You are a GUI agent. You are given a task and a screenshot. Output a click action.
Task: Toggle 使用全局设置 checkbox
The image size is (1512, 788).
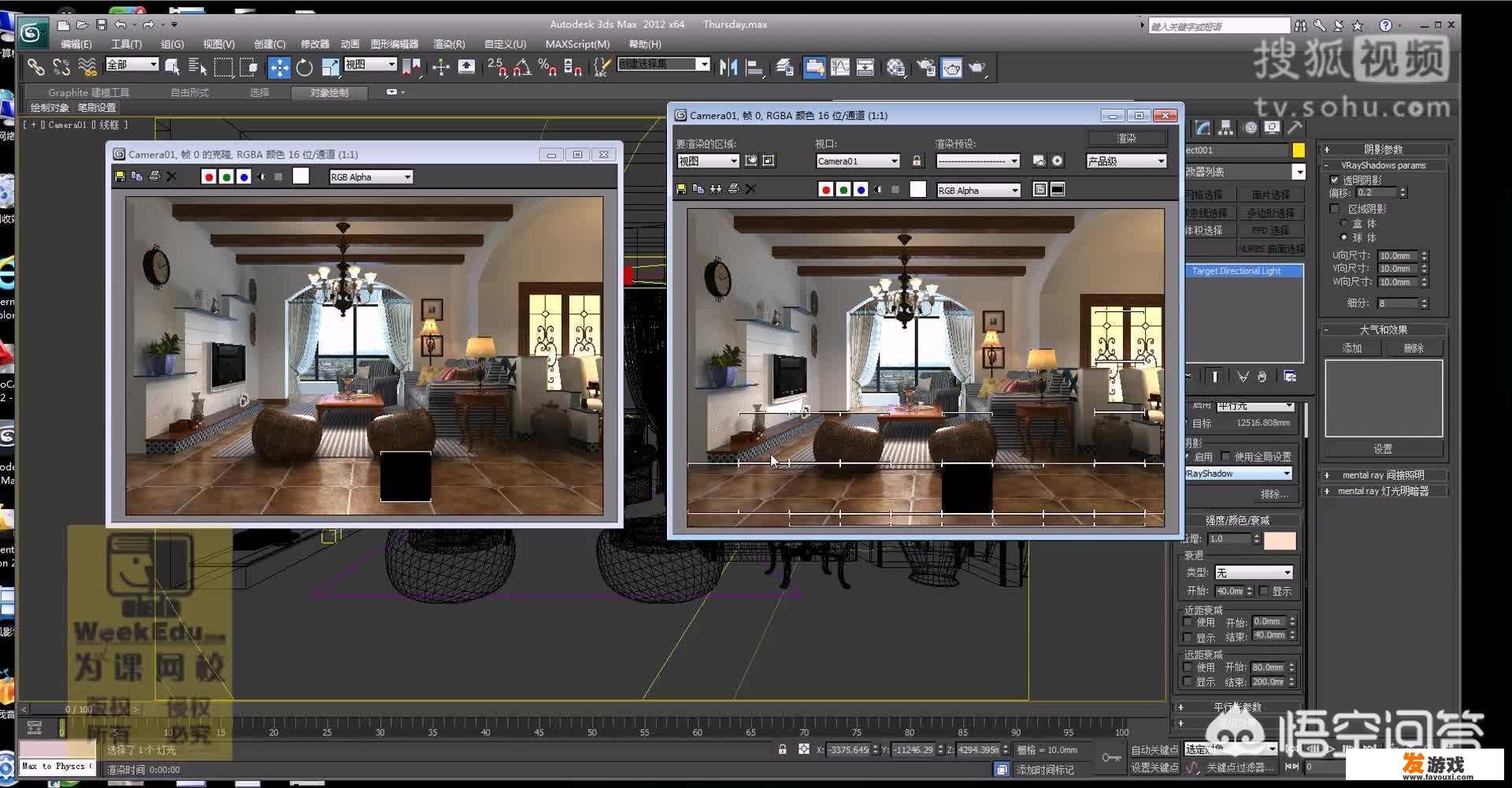coord(1225,456)
